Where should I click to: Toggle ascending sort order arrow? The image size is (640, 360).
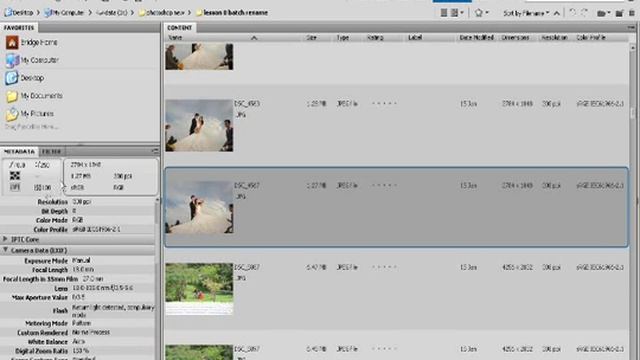(x=556, y=13)
